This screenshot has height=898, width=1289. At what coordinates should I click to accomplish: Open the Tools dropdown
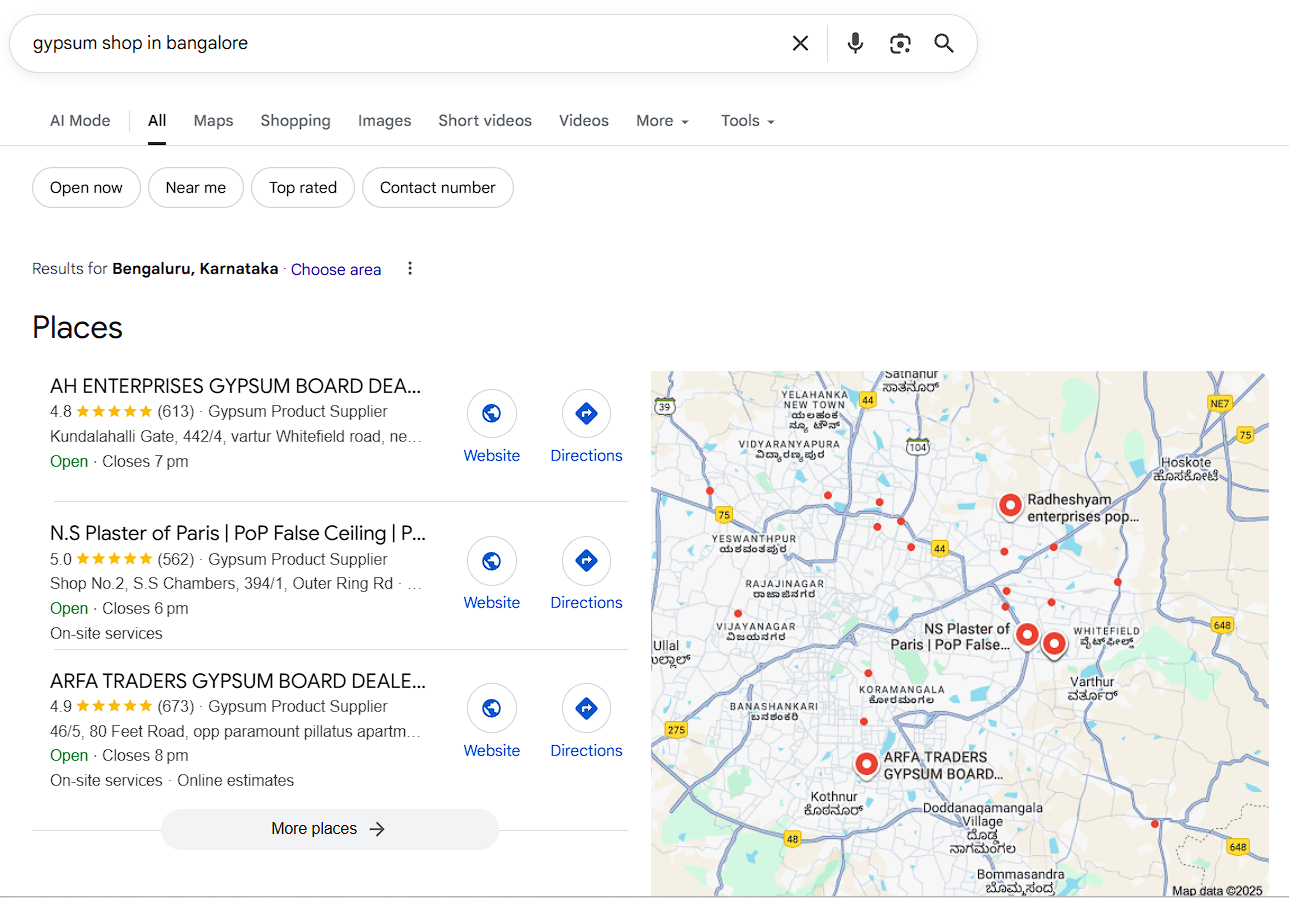pos(748,121)
